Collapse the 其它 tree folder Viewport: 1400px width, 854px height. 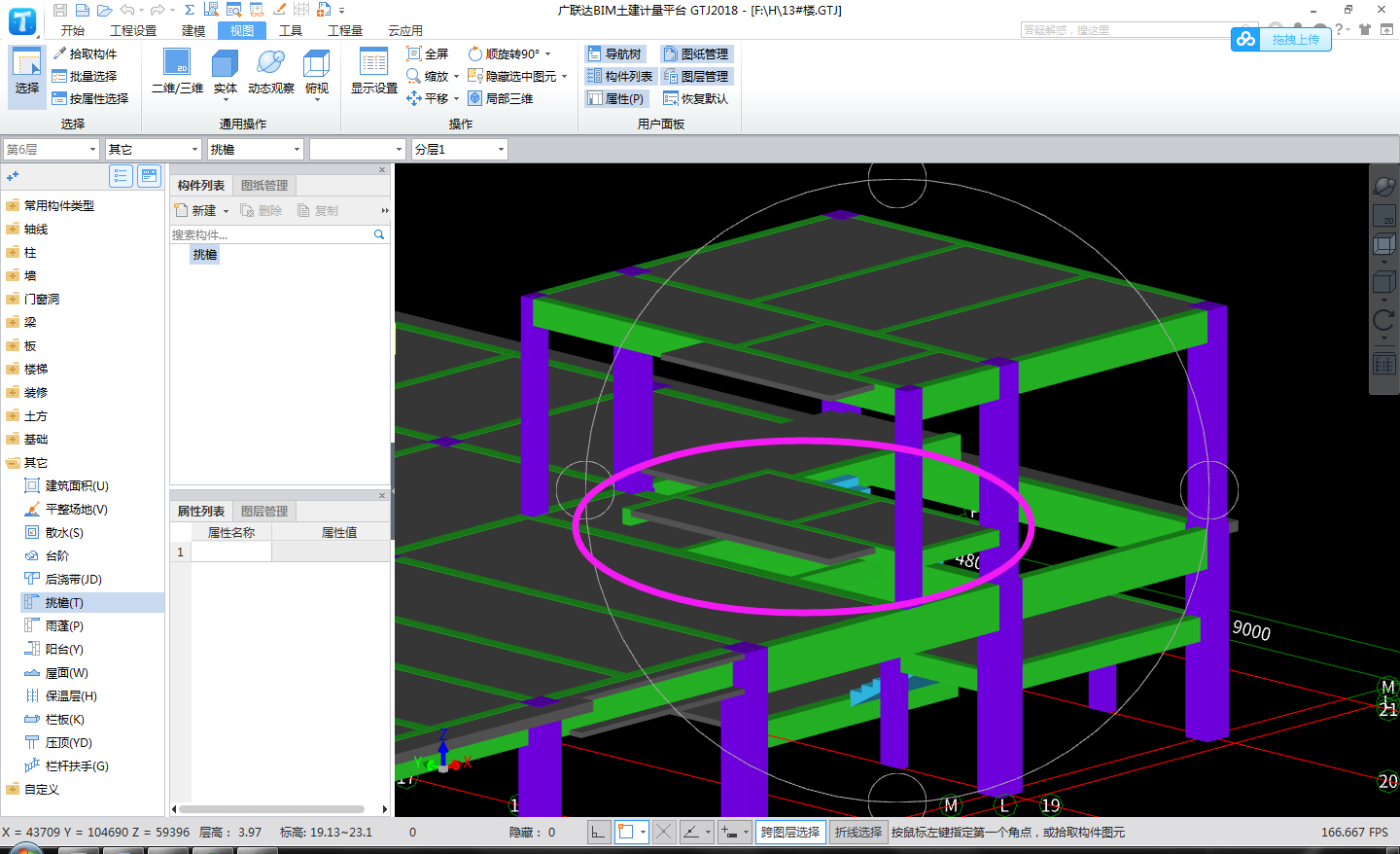[x=13, y=463]
